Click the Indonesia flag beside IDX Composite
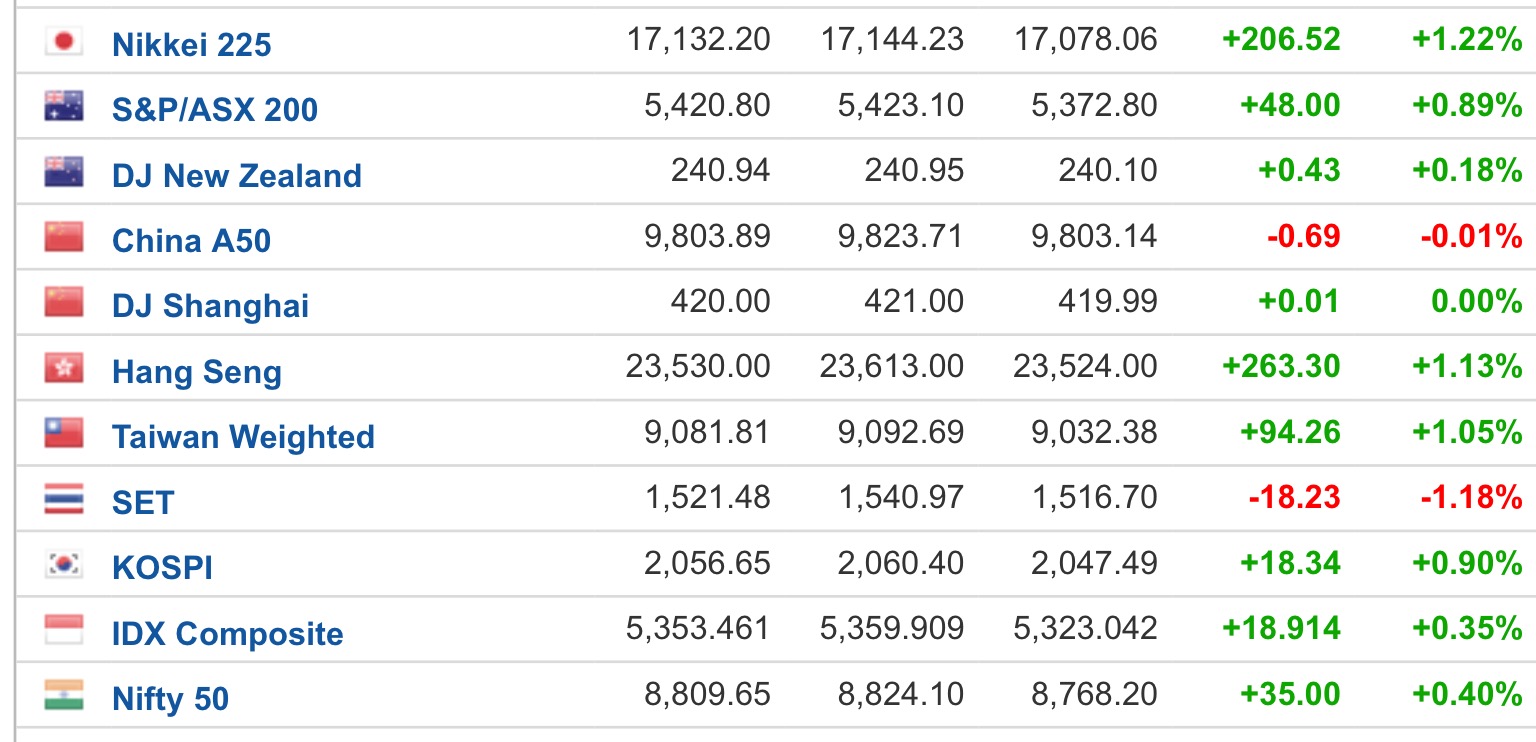 pyautogui.click(x=64, y=631)
